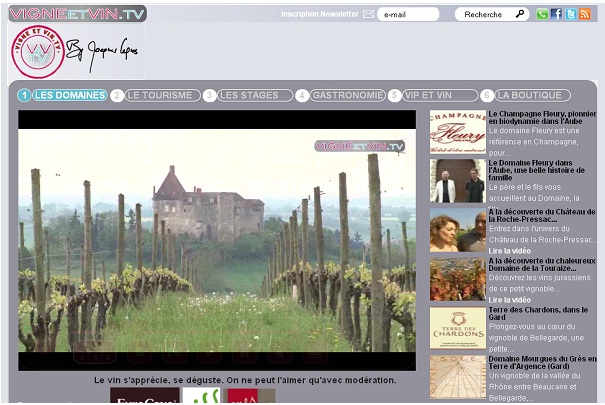Click the e-mail newsletter input field
Screen dimensions: 605x405
(x=408, y=14)
